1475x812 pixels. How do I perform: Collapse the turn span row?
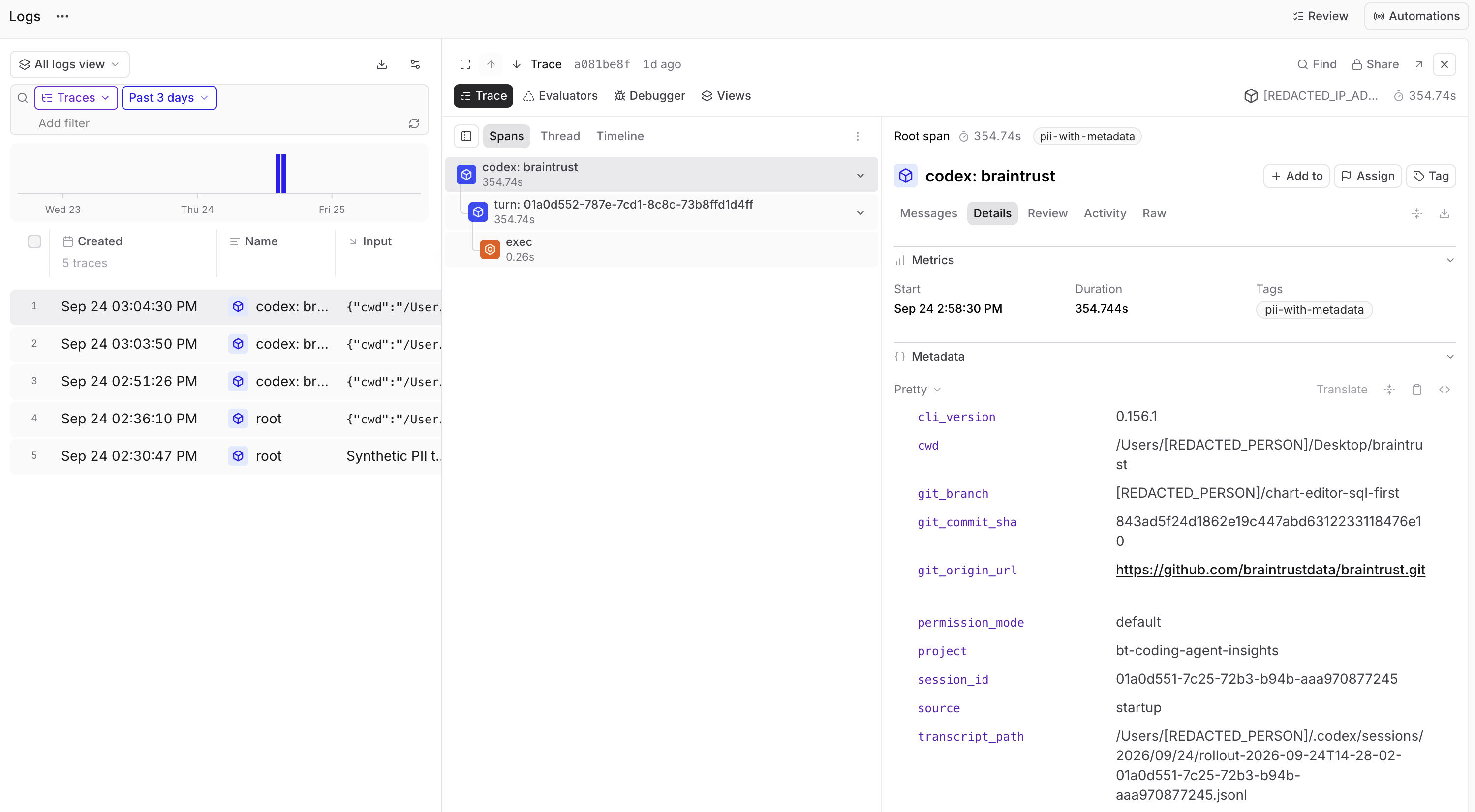[x=860, y=212]
